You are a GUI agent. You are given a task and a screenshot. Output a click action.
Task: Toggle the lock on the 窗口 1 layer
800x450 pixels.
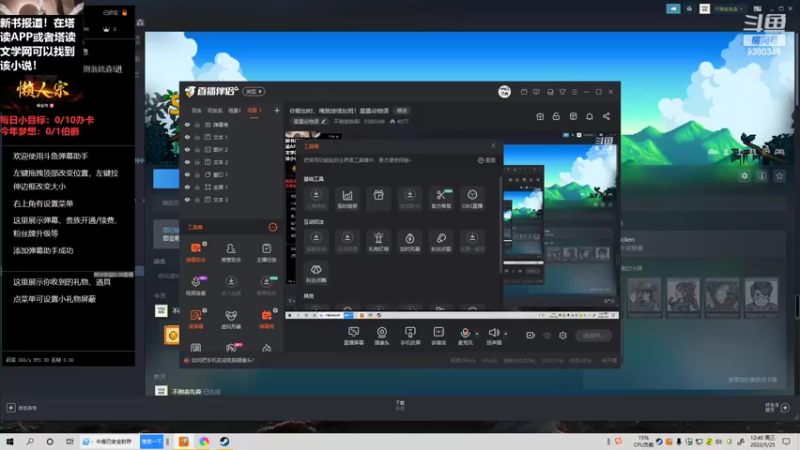click(x=197, y=174)
